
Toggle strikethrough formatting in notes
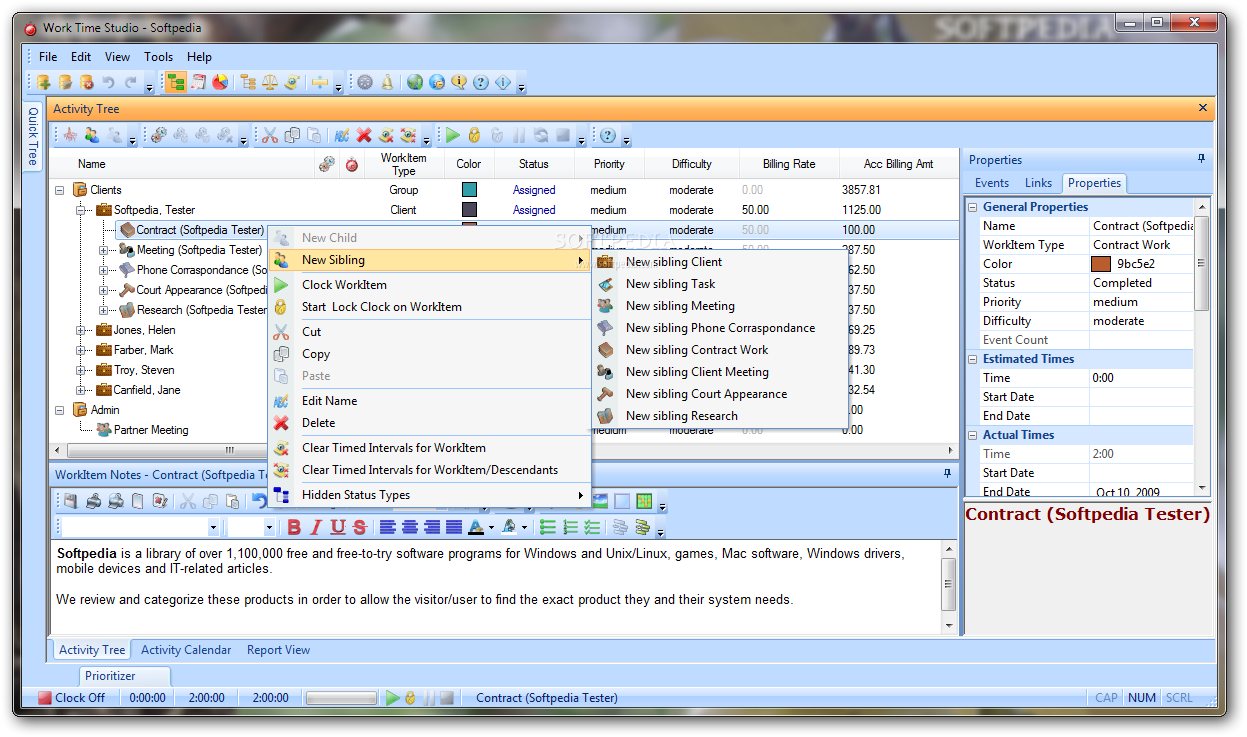360,527
